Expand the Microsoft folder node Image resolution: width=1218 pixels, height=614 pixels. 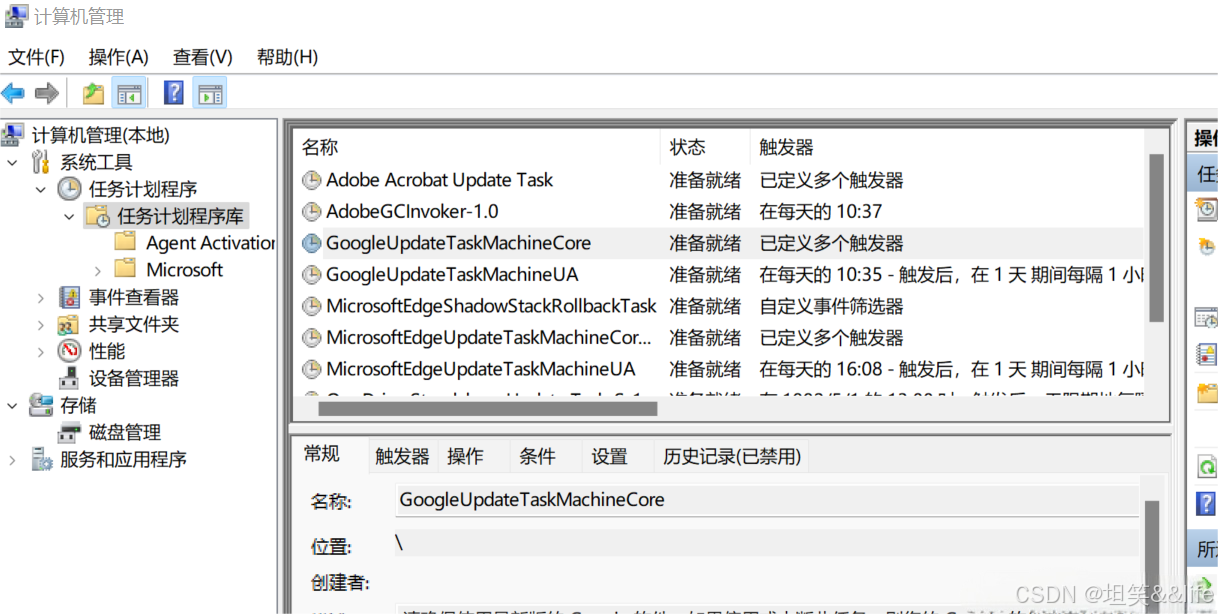[x=97, y=270]
